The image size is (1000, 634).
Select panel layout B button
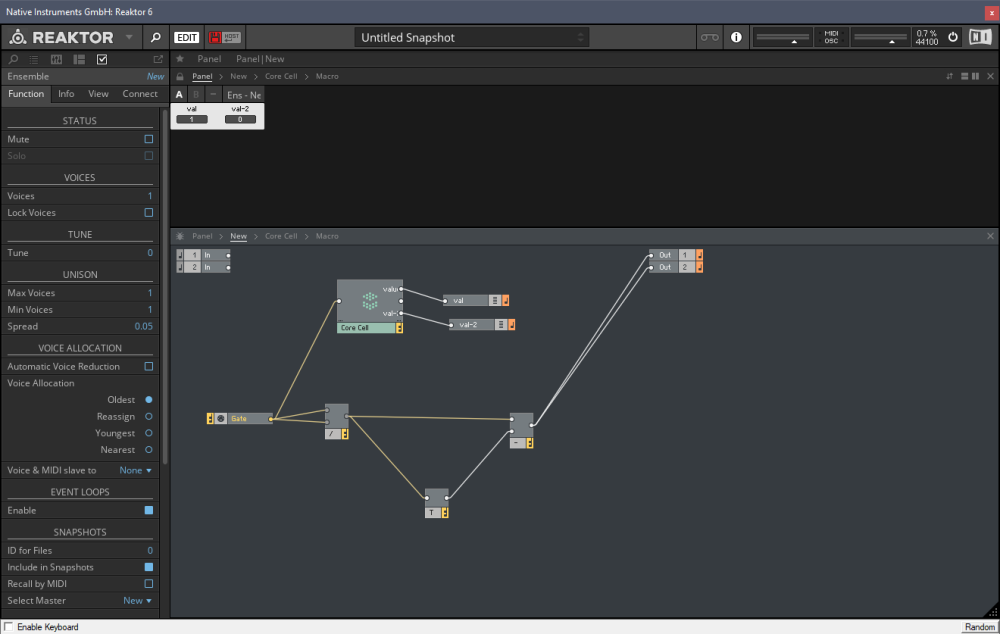196,94
